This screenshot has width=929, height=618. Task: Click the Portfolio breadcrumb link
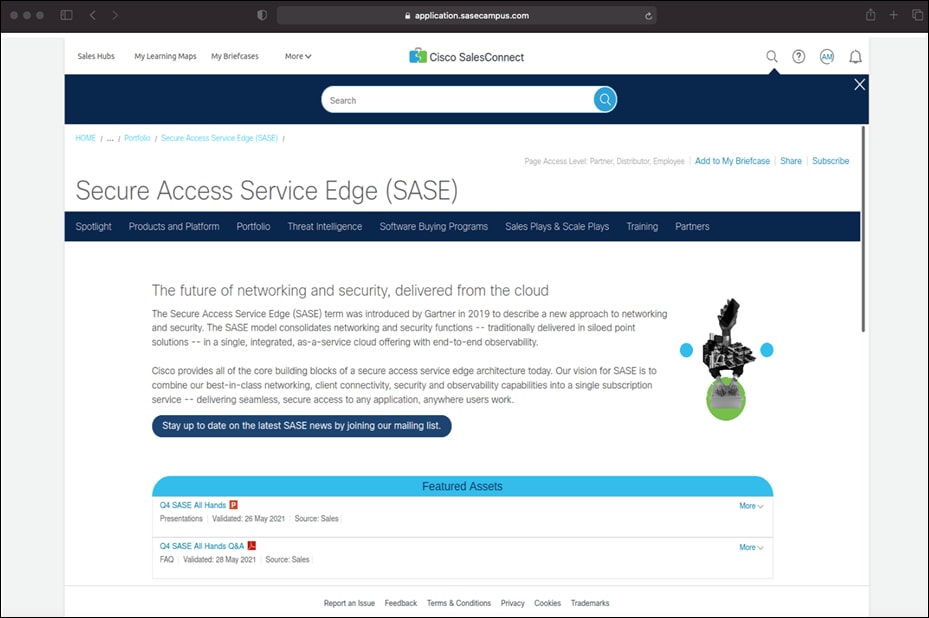(x=137, y=138)
